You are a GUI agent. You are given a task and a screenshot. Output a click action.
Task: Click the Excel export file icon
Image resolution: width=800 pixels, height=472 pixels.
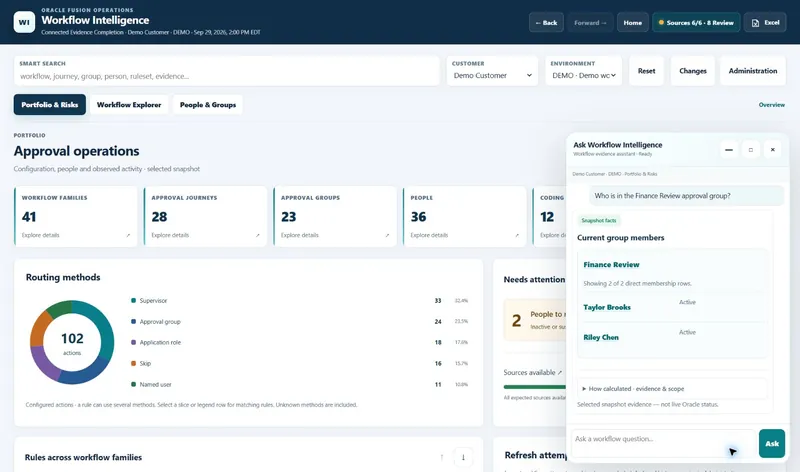(756, 23)
